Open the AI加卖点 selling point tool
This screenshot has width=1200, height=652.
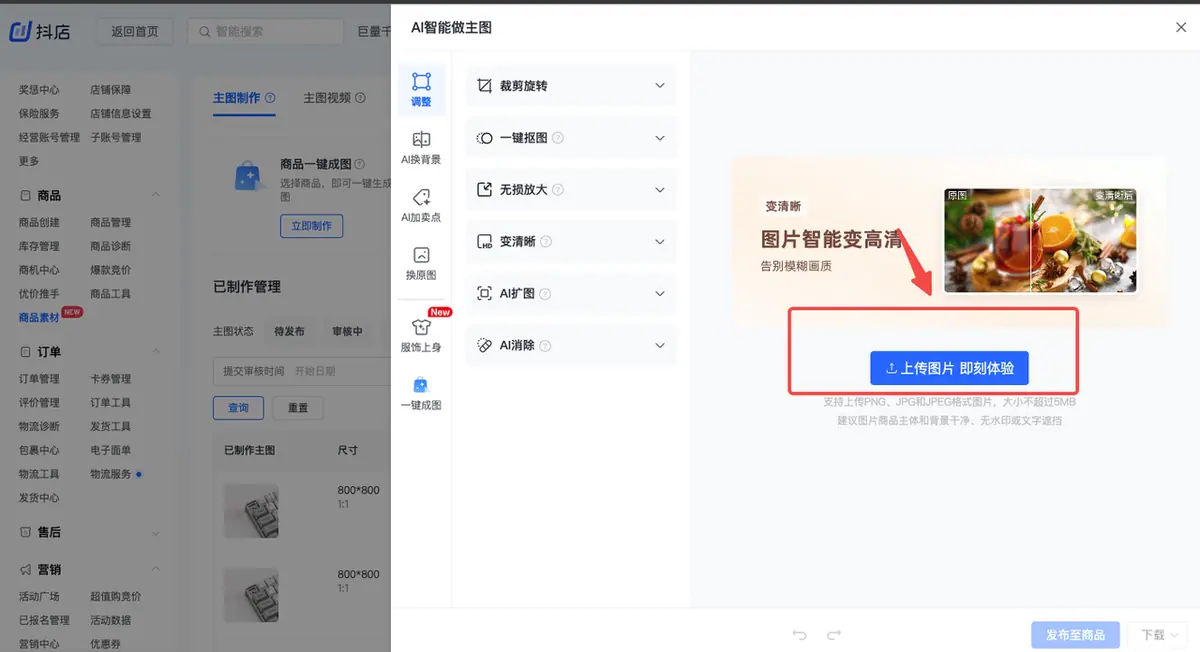tap(421, 205)
